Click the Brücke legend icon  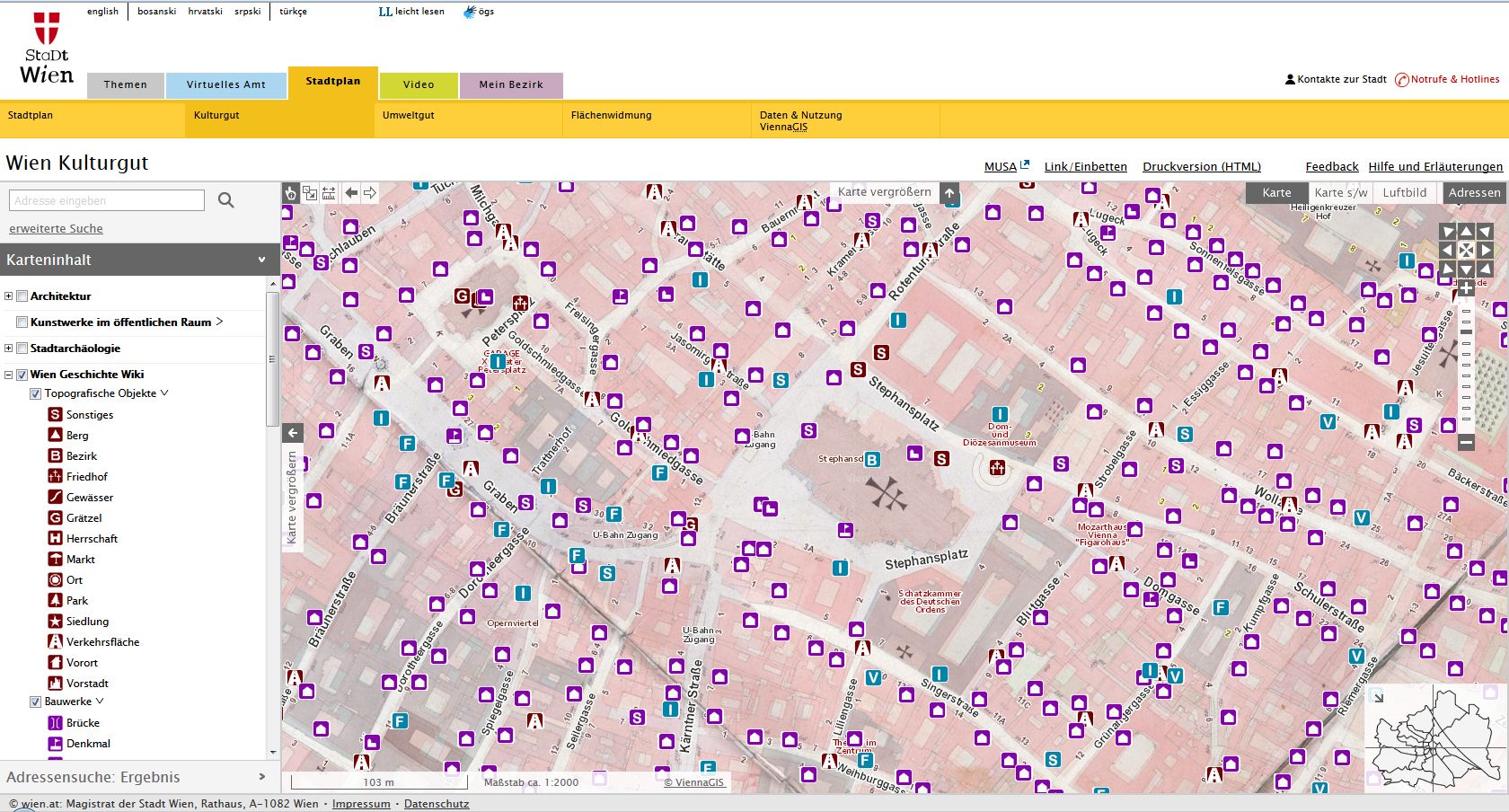click(55, 722)
